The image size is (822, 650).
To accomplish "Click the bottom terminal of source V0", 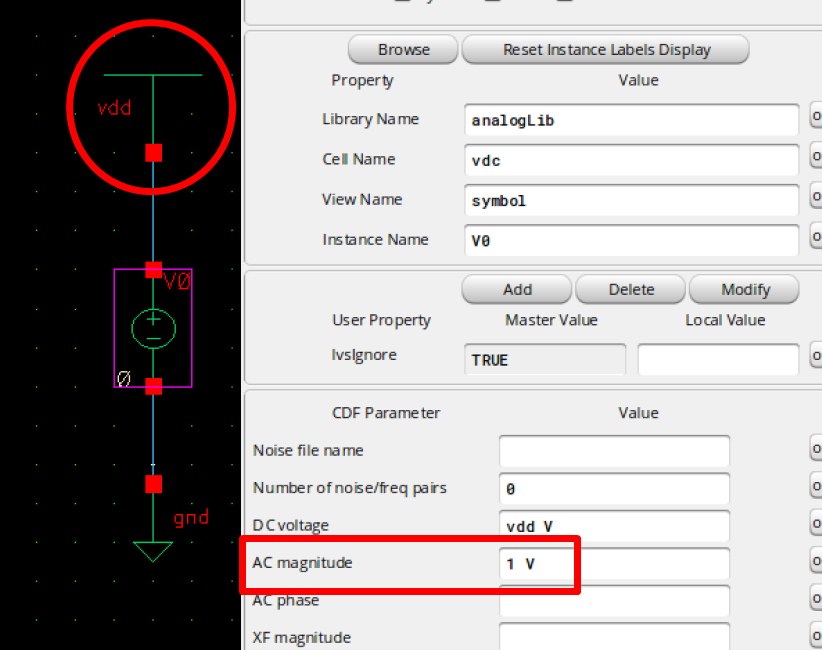I will pyautogui.click(x=153, y=386).
